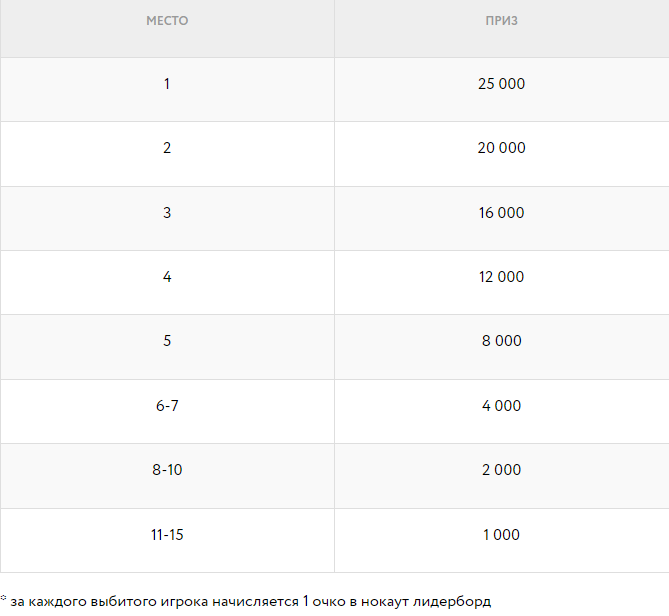669x616 pixels.
Task: Select the 6-7 place range cell
Action: click(167, 406)
